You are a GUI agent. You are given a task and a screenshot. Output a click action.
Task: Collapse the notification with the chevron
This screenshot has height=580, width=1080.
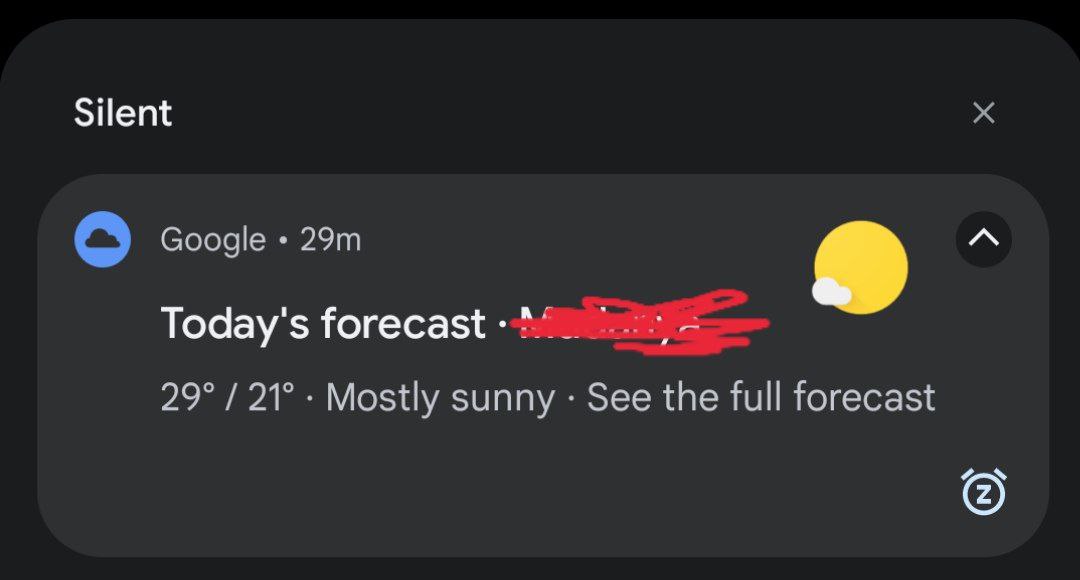tap(984, 239)
